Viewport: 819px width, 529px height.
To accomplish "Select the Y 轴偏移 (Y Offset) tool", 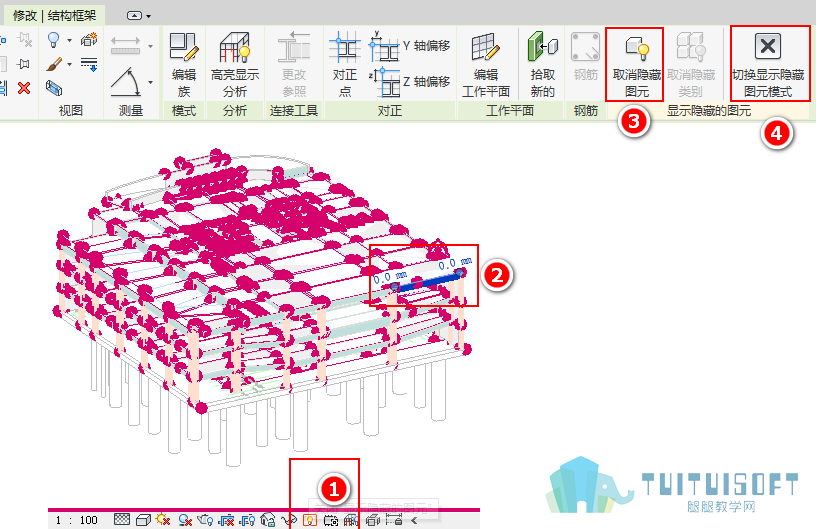I will 410,46.
